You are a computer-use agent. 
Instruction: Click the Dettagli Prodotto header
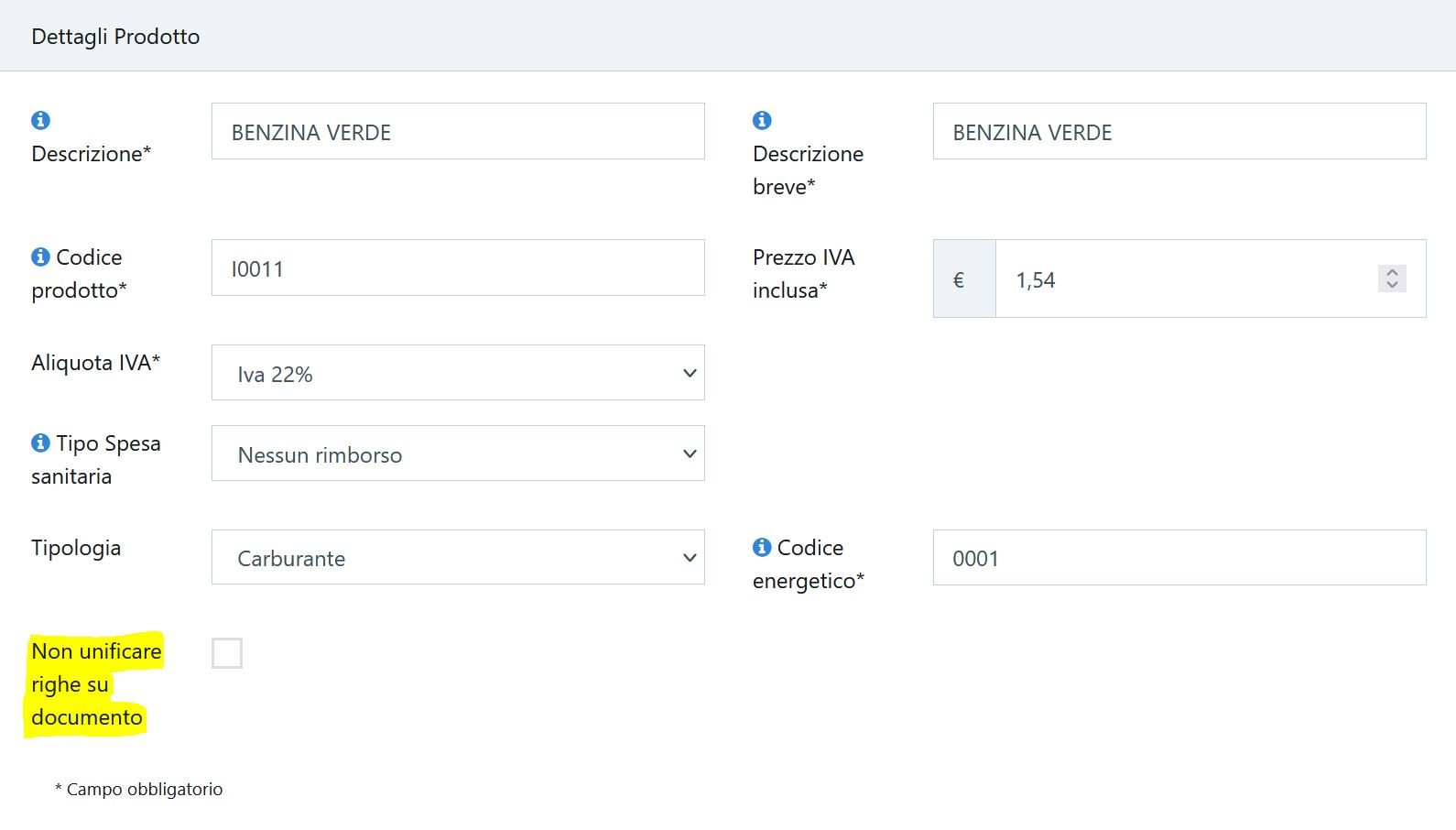coord(115,37)
